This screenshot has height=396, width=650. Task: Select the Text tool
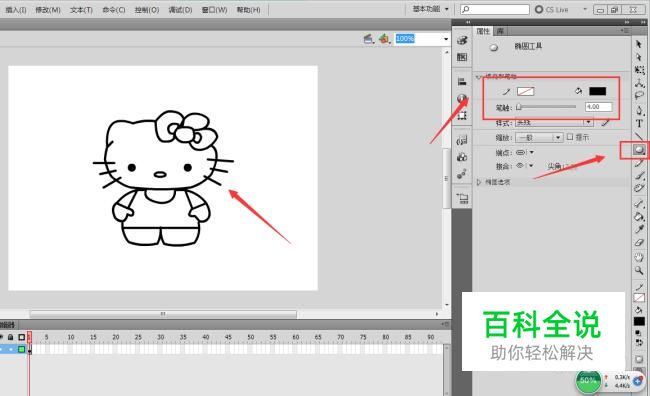pos(639,124)
